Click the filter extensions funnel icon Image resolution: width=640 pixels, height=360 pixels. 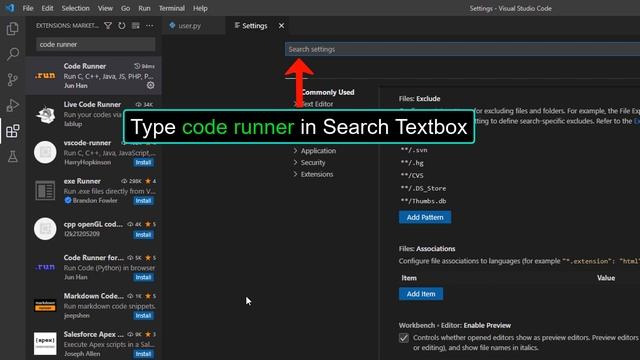pos(108,26)
